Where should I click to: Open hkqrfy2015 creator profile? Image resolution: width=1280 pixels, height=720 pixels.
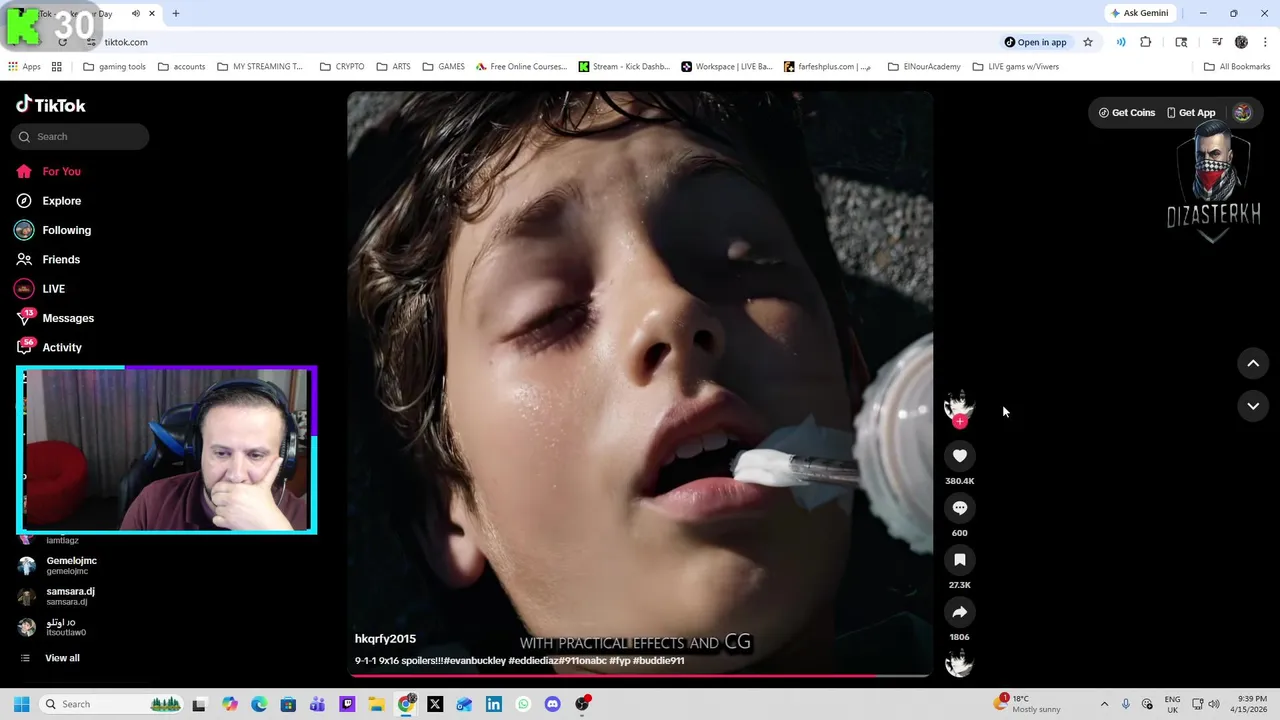385,639
